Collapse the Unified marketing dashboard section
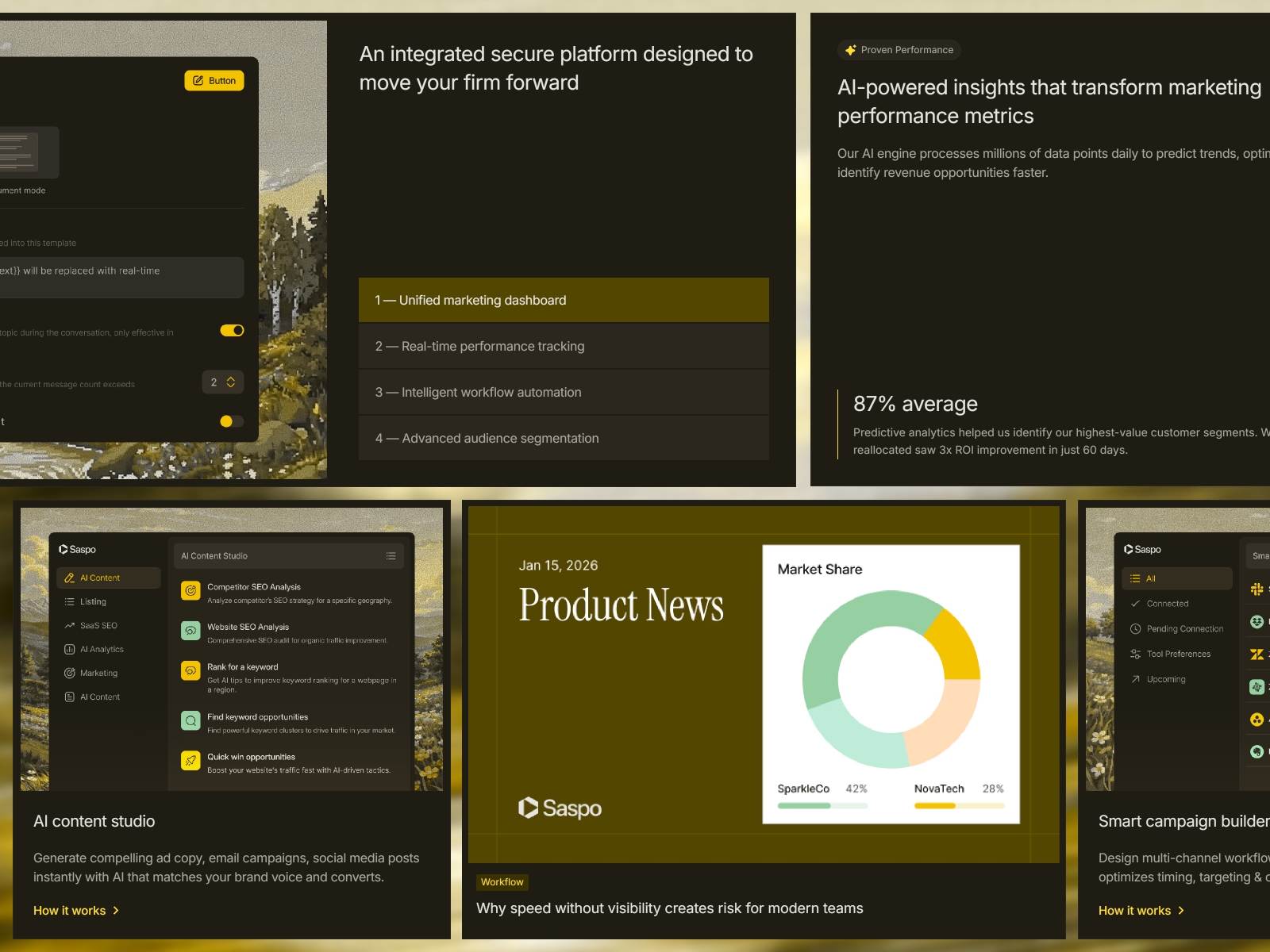The image size is (1270, 952). click(564, 300)
